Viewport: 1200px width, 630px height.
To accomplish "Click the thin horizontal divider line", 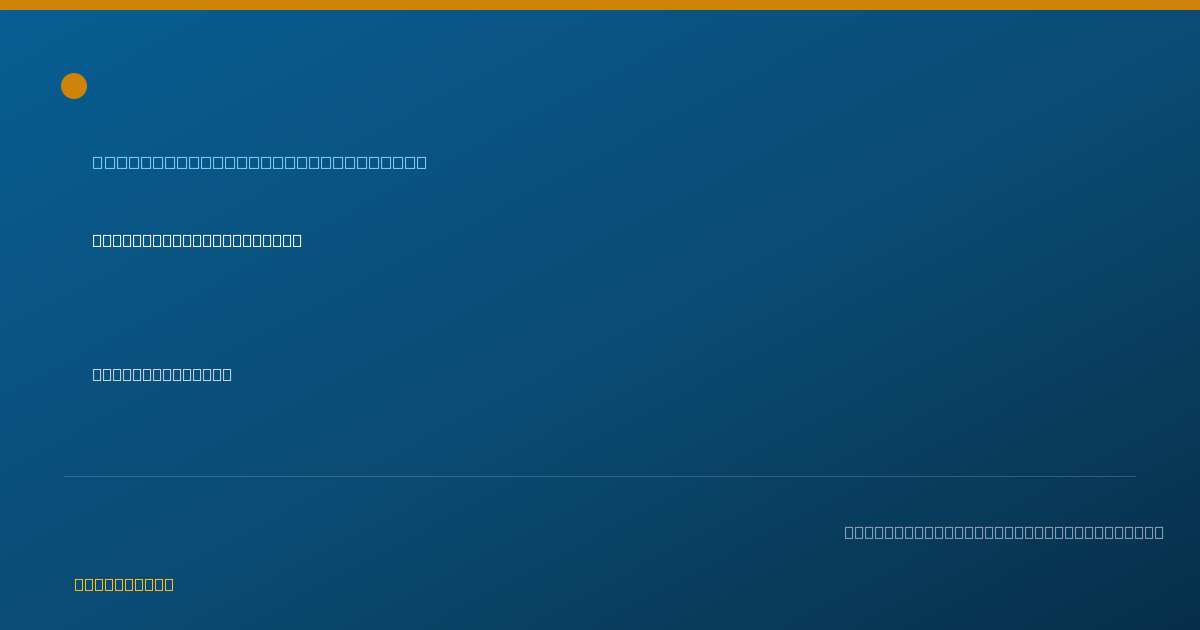I will coord(600,476).
